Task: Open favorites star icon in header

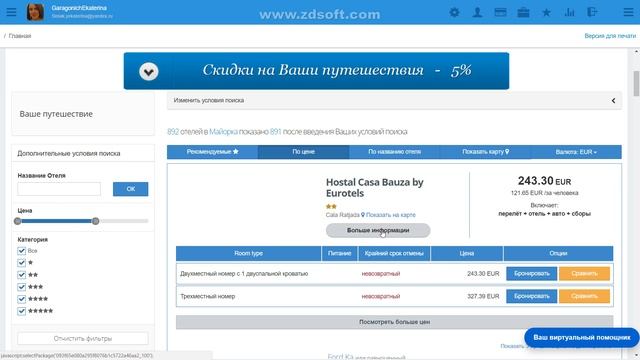Action: [546, 13]
